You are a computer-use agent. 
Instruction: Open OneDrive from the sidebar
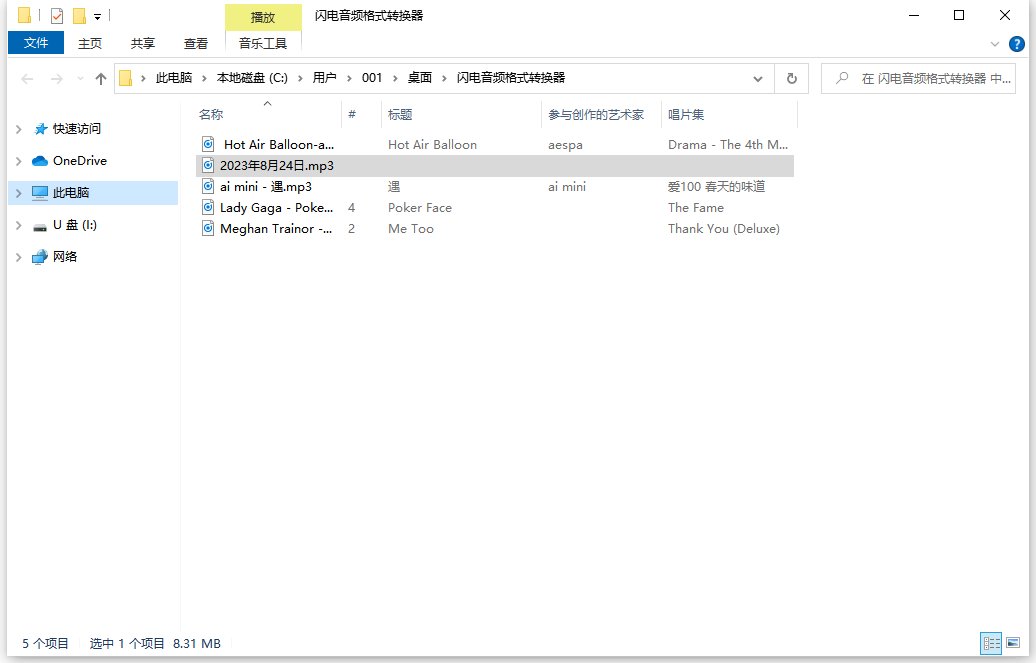pos(75,160)
